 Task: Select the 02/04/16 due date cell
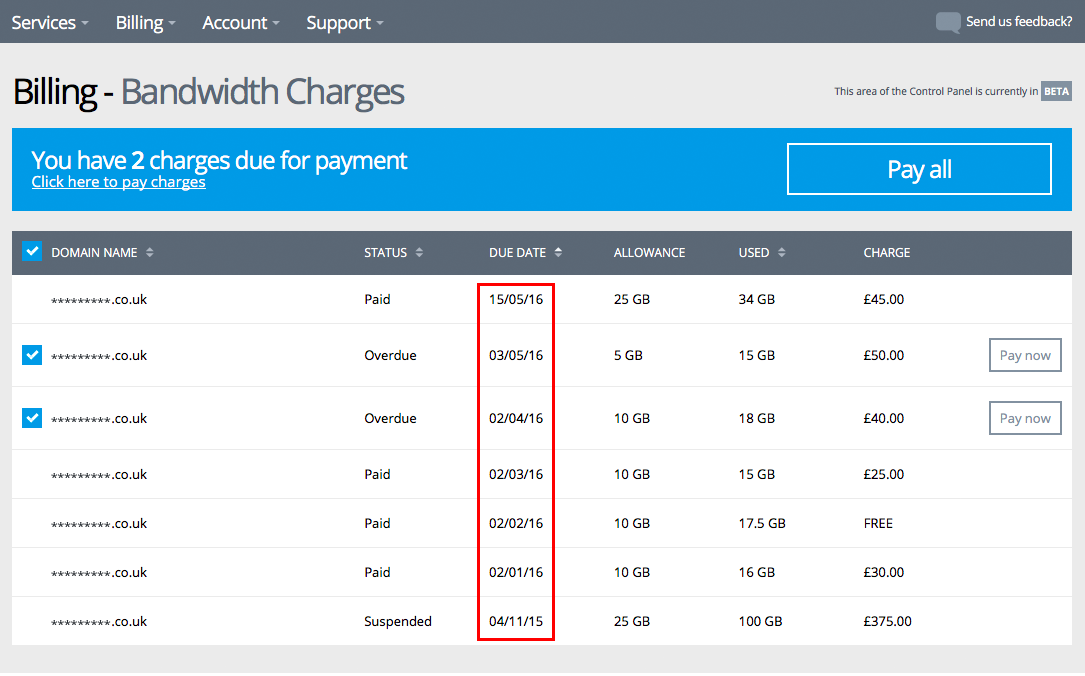[x=516, y=419]
